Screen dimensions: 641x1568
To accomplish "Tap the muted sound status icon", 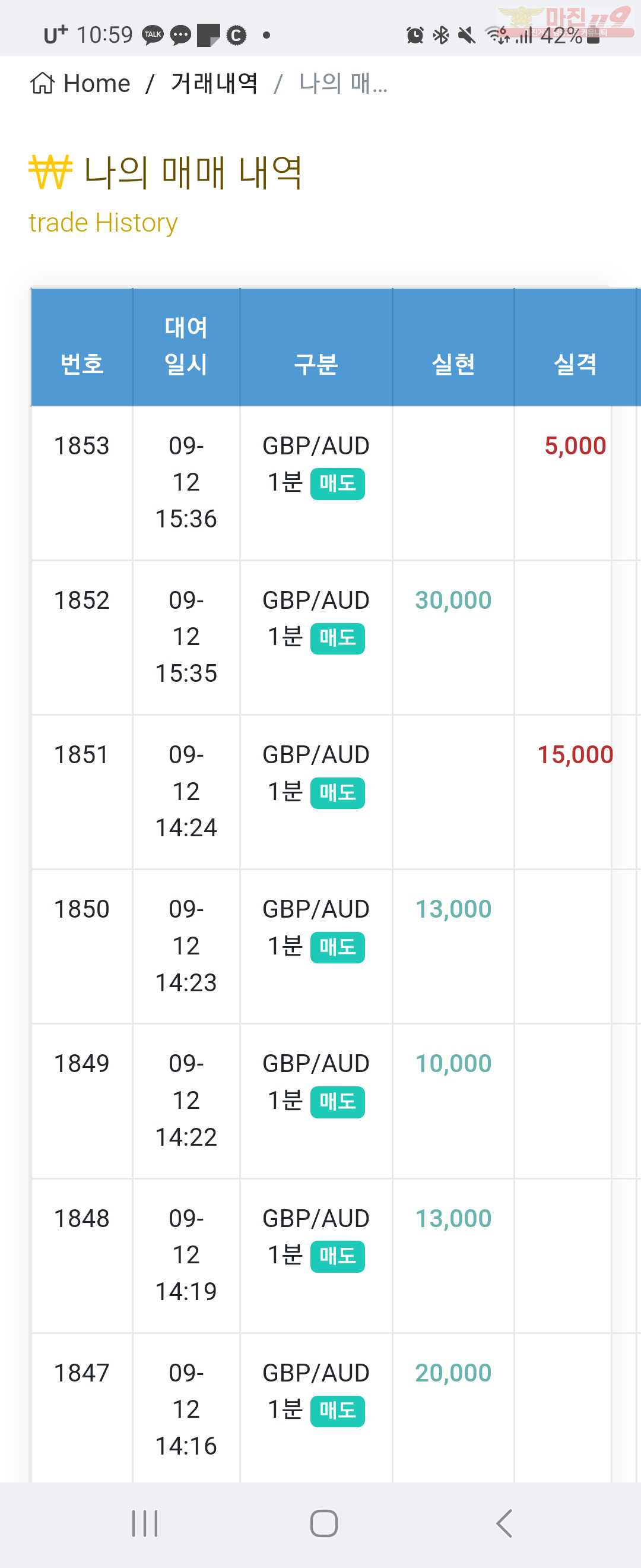I will tap(467, 34).
